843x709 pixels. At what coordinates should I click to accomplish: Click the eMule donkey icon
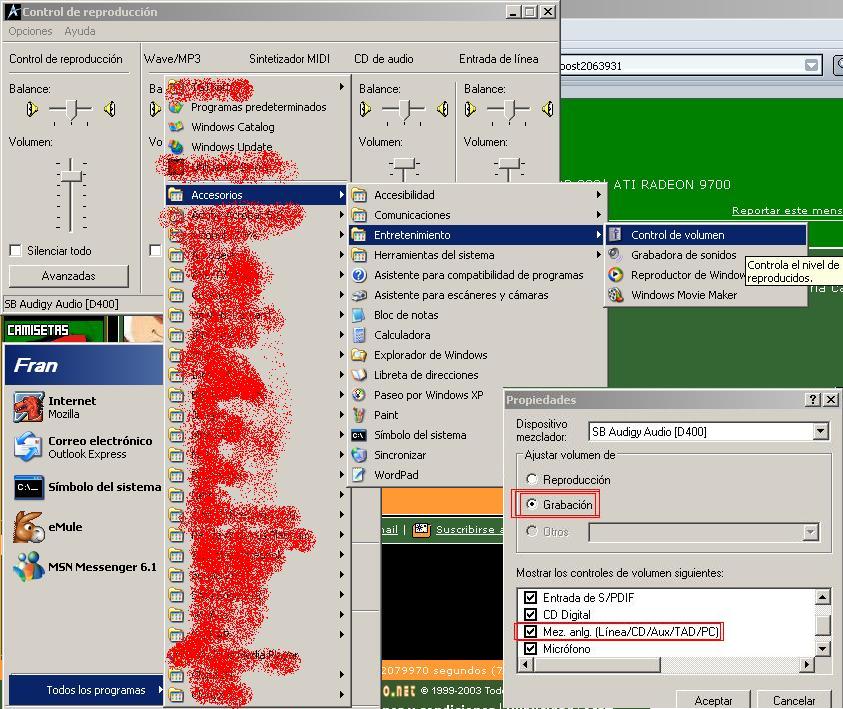point(28,527)
